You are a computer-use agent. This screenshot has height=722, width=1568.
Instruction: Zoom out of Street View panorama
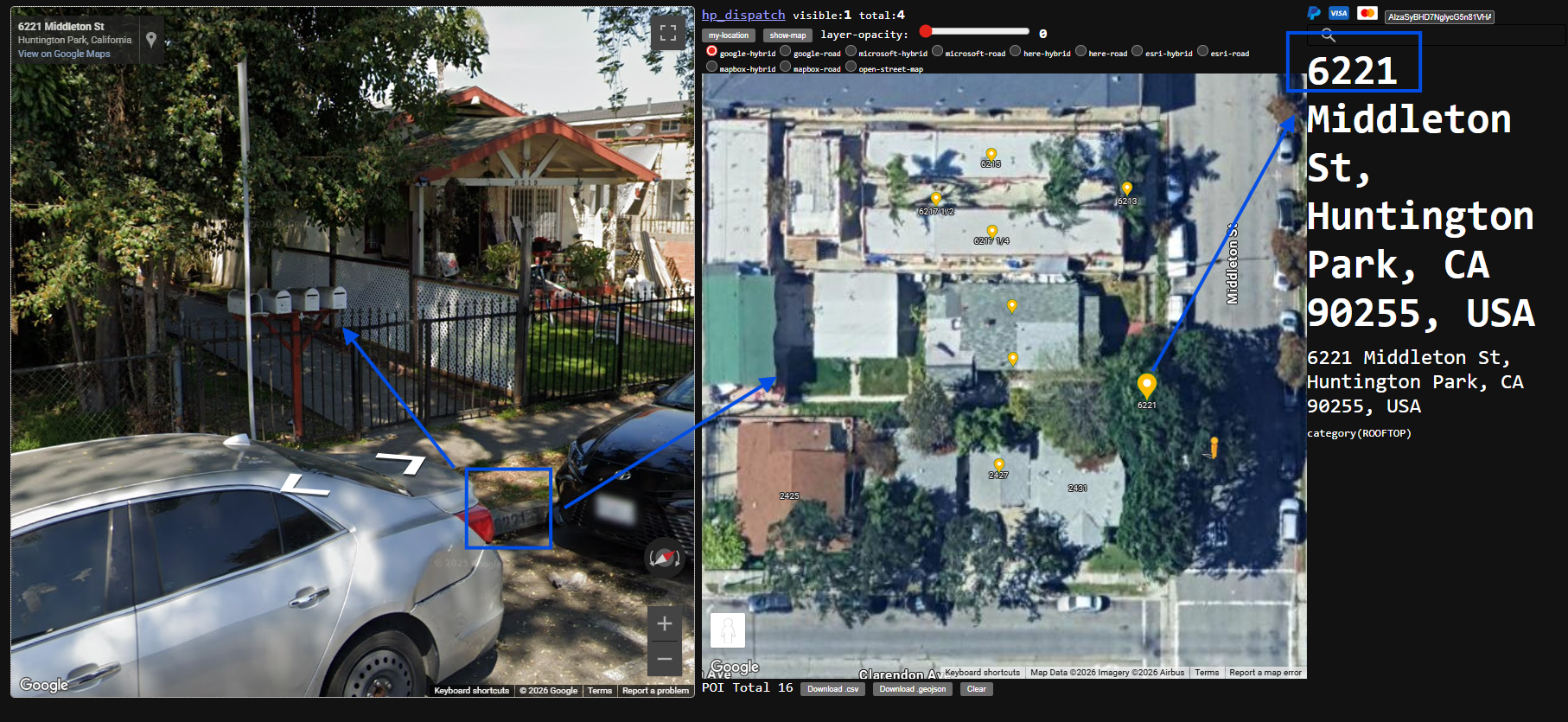point(664,659)
